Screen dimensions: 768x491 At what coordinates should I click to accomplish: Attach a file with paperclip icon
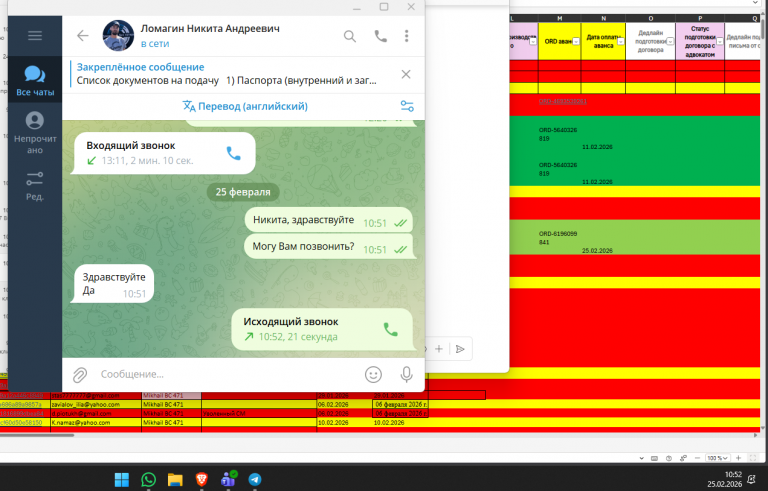(x=80, y=375)
